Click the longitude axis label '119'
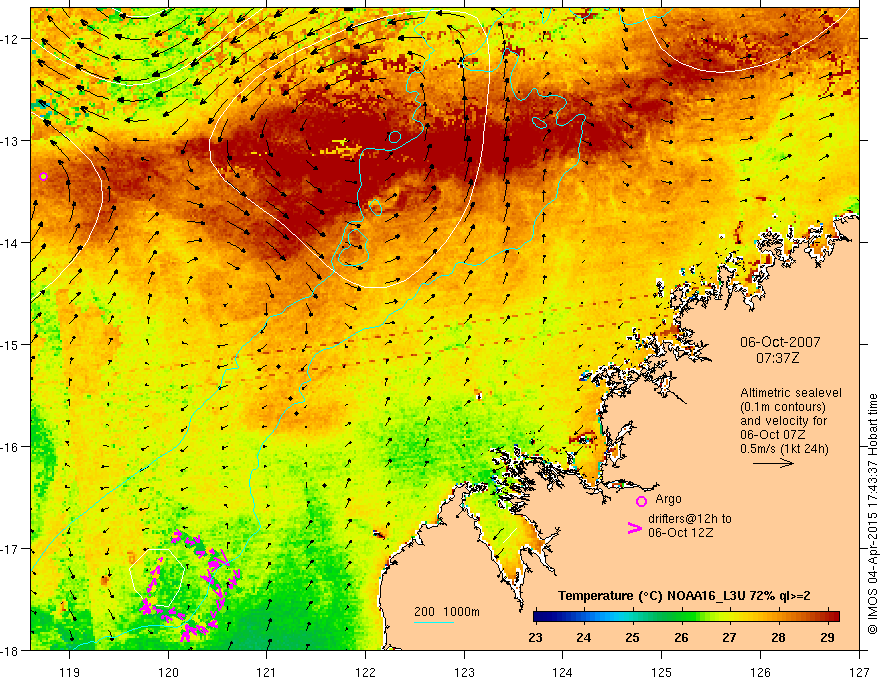Viewport: 880px width, 680px height. click(70, 672)
